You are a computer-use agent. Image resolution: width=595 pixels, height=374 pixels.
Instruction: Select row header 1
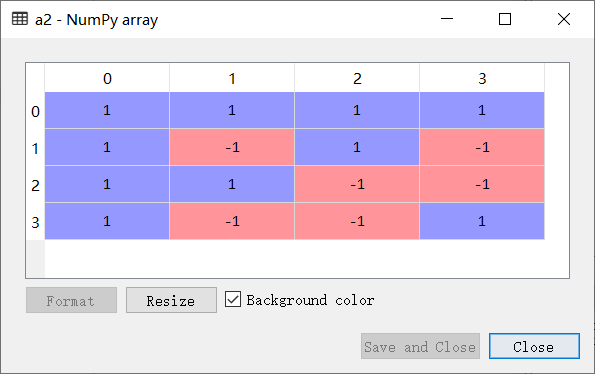36,148
